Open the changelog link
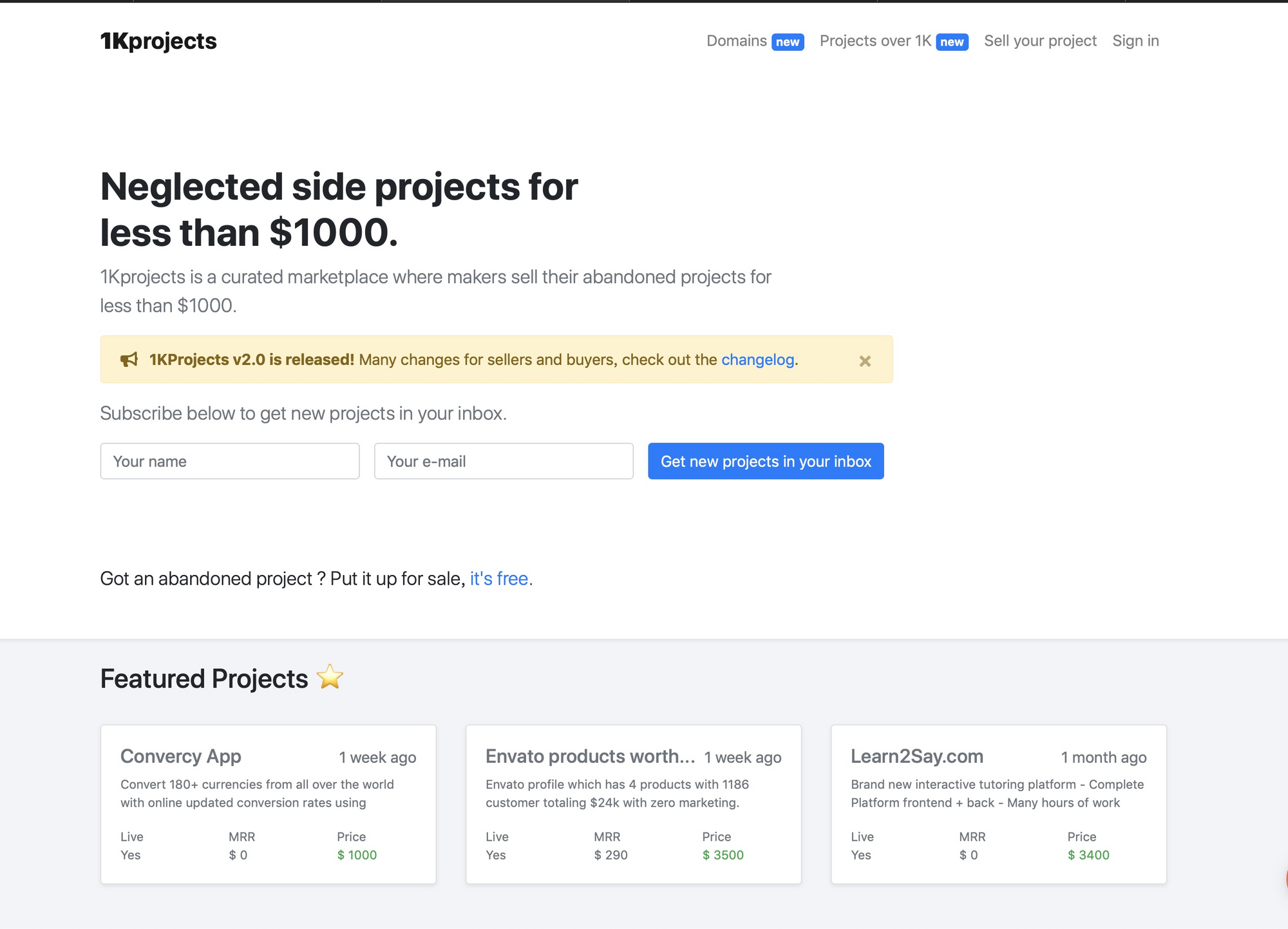The width and height of the screenshot is (1288, 929). tap(757, 360)
